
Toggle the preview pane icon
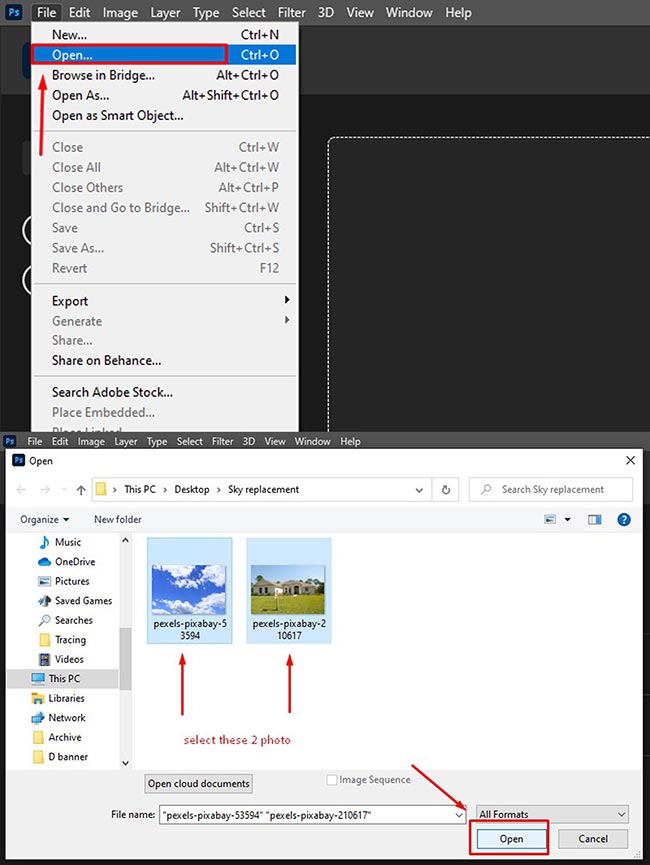[x=595, y=520]
